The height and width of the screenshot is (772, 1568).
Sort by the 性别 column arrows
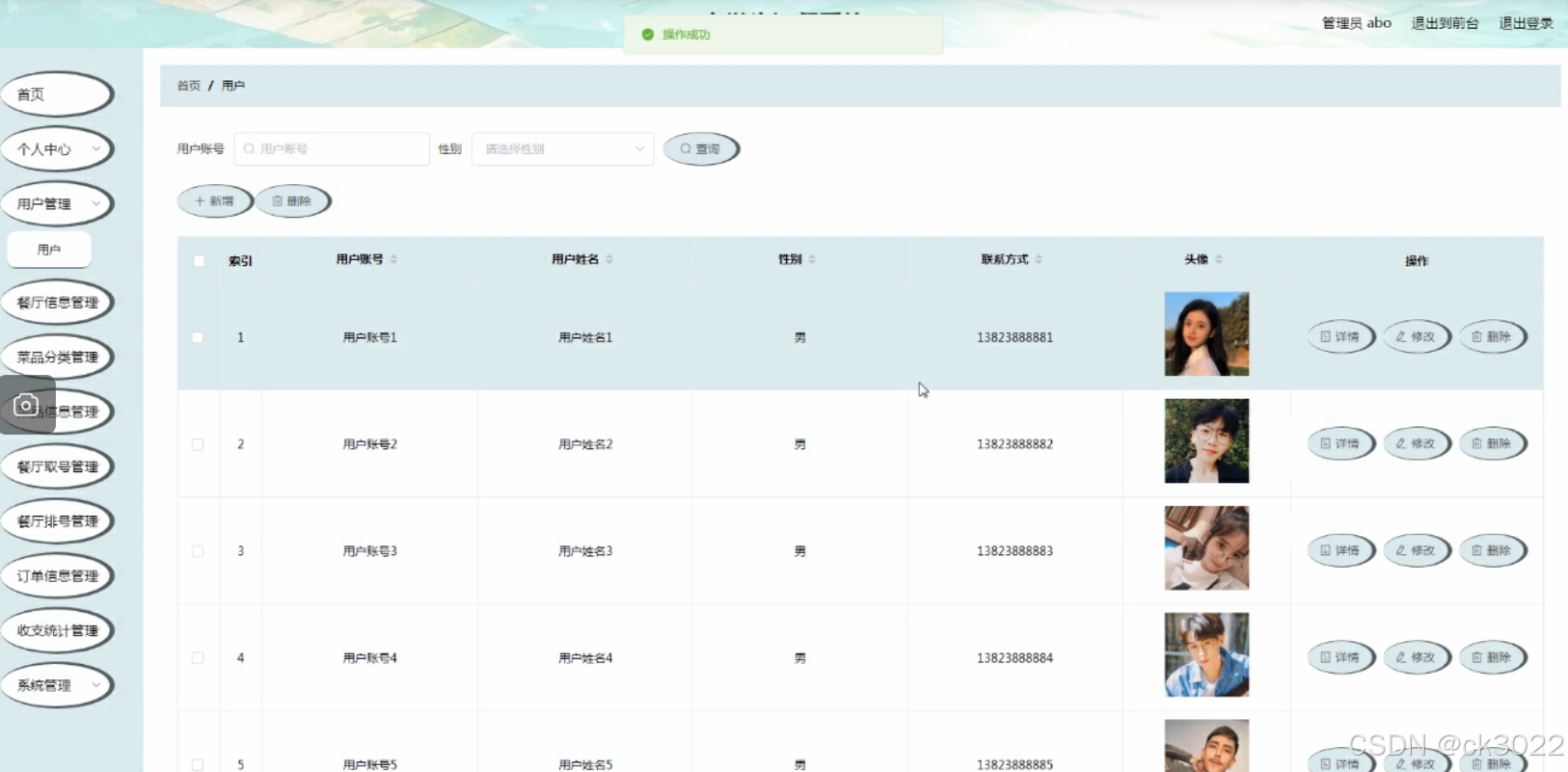tap(812, 259)
